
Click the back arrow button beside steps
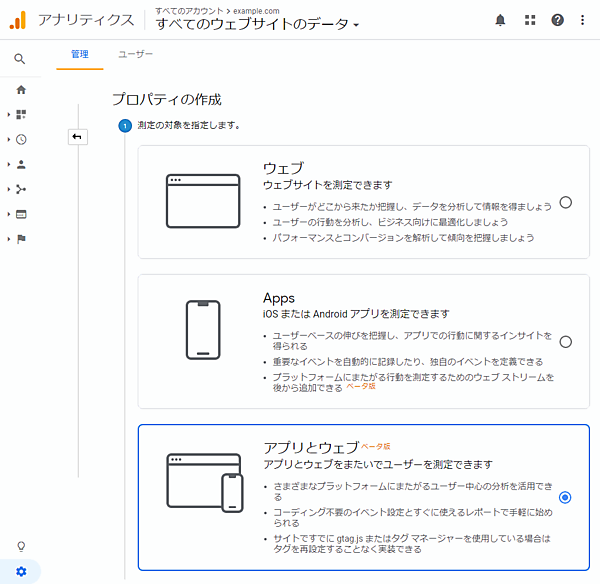78,137
